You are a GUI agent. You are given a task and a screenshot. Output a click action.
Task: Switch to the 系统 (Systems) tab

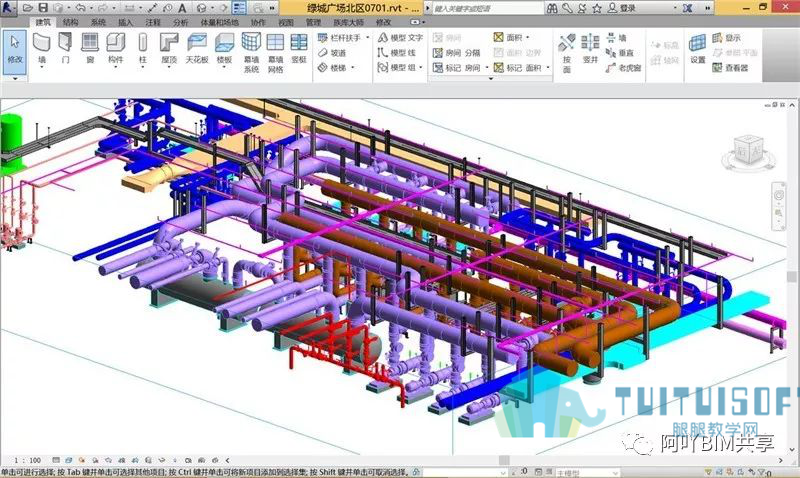click(98, 22)
